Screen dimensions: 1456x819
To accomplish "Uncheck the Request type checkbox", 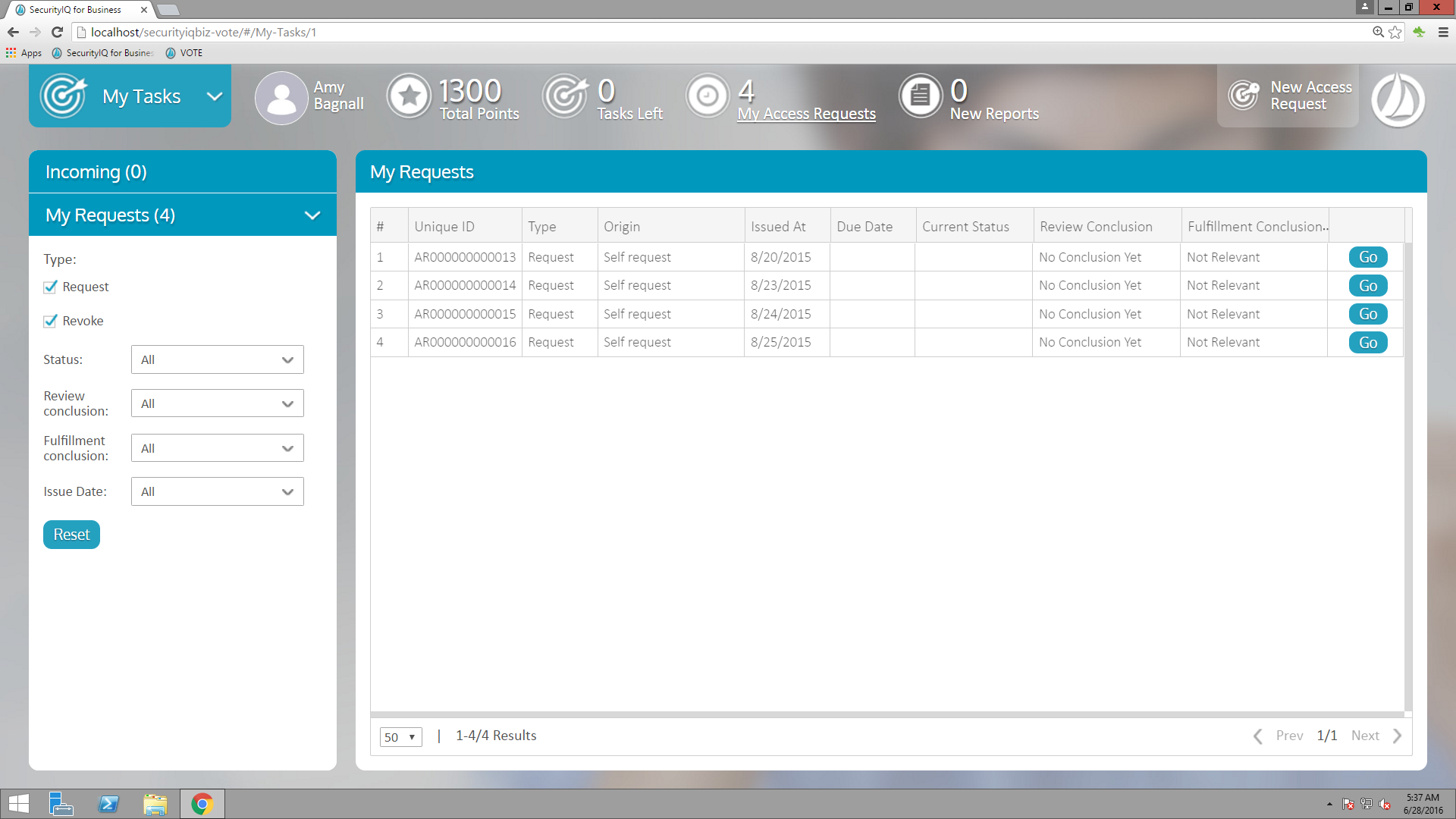I will click(x=51, y=287).
